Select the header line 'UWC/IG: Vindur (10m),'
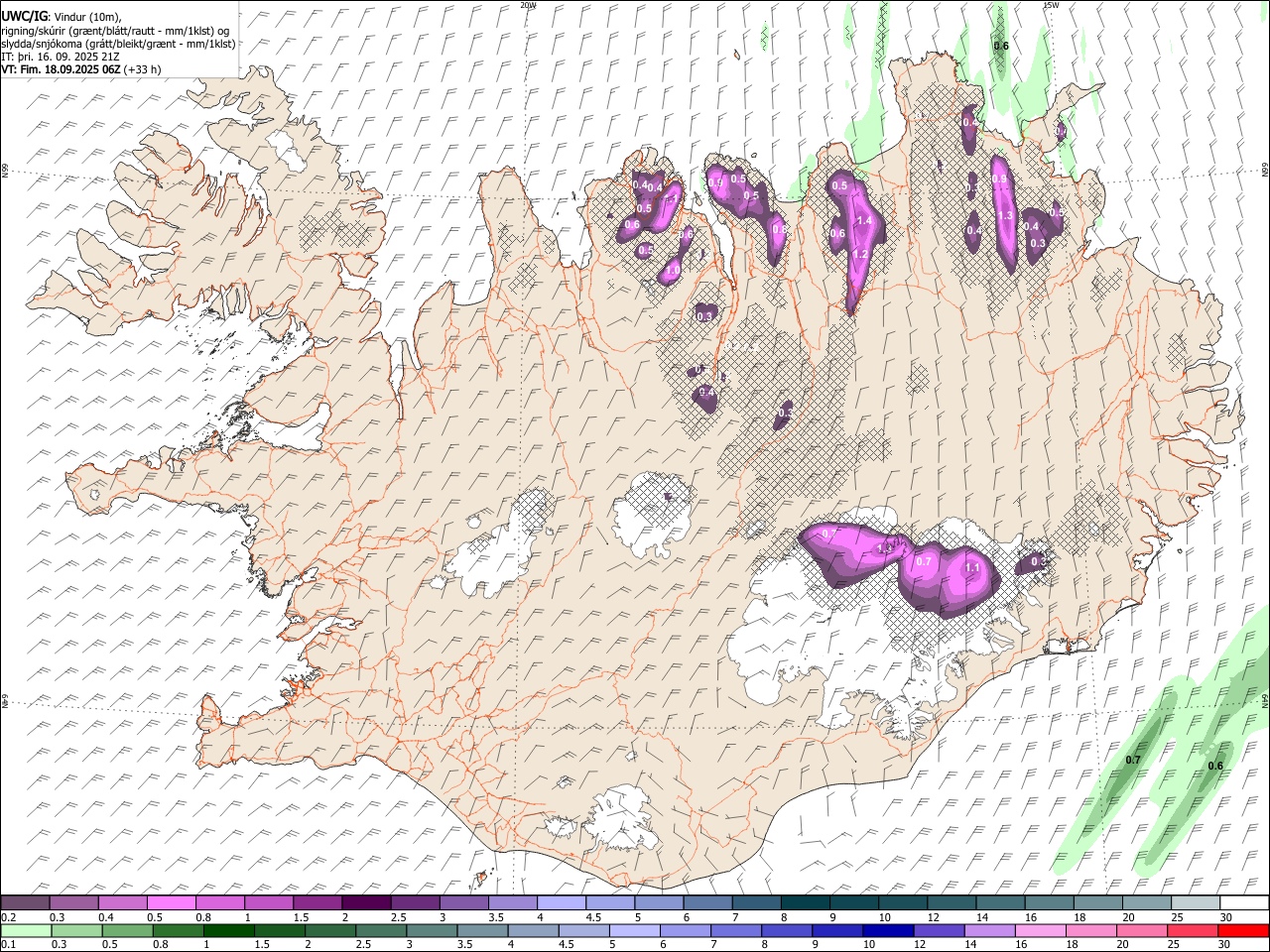Viewport: 1270px width, 952px height. [61, 16]
